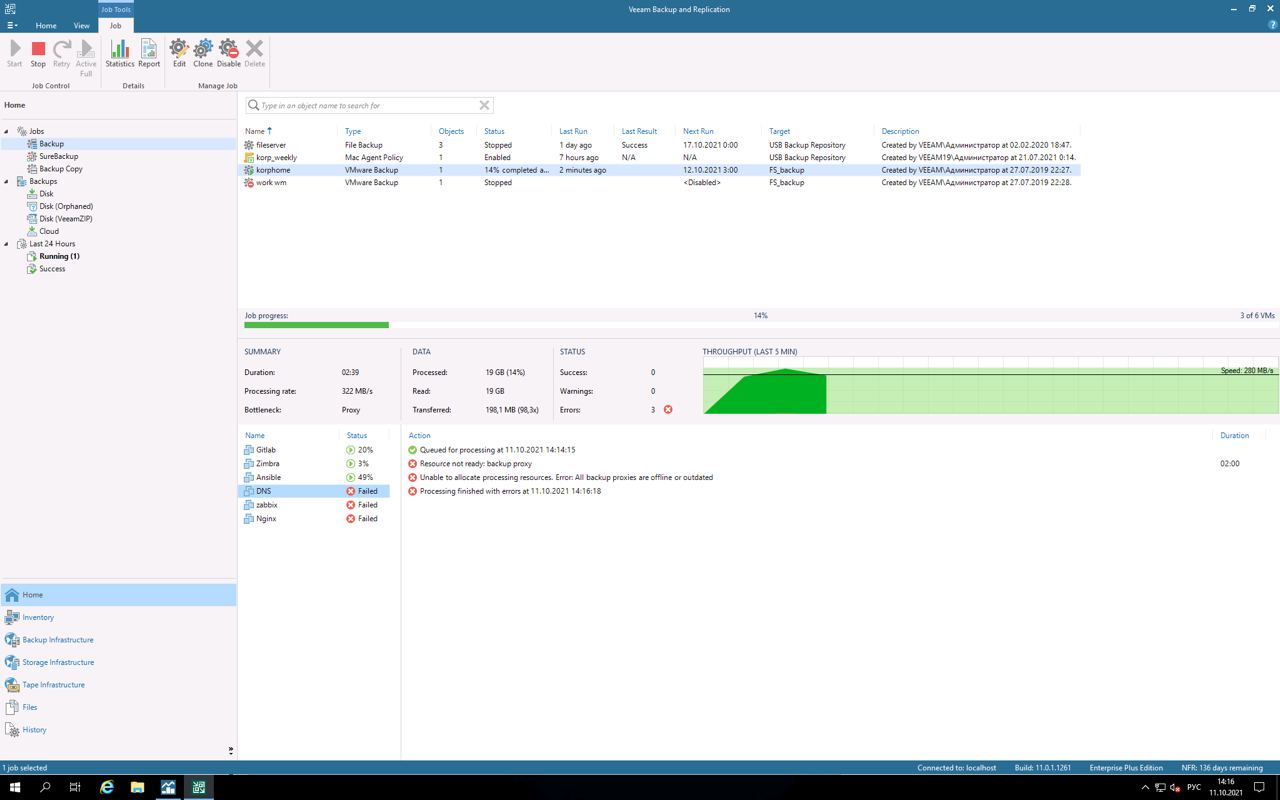The width and height of the screenshot is (1280, 800).
Task: Clone the selected job
Action: coord(203,53)
